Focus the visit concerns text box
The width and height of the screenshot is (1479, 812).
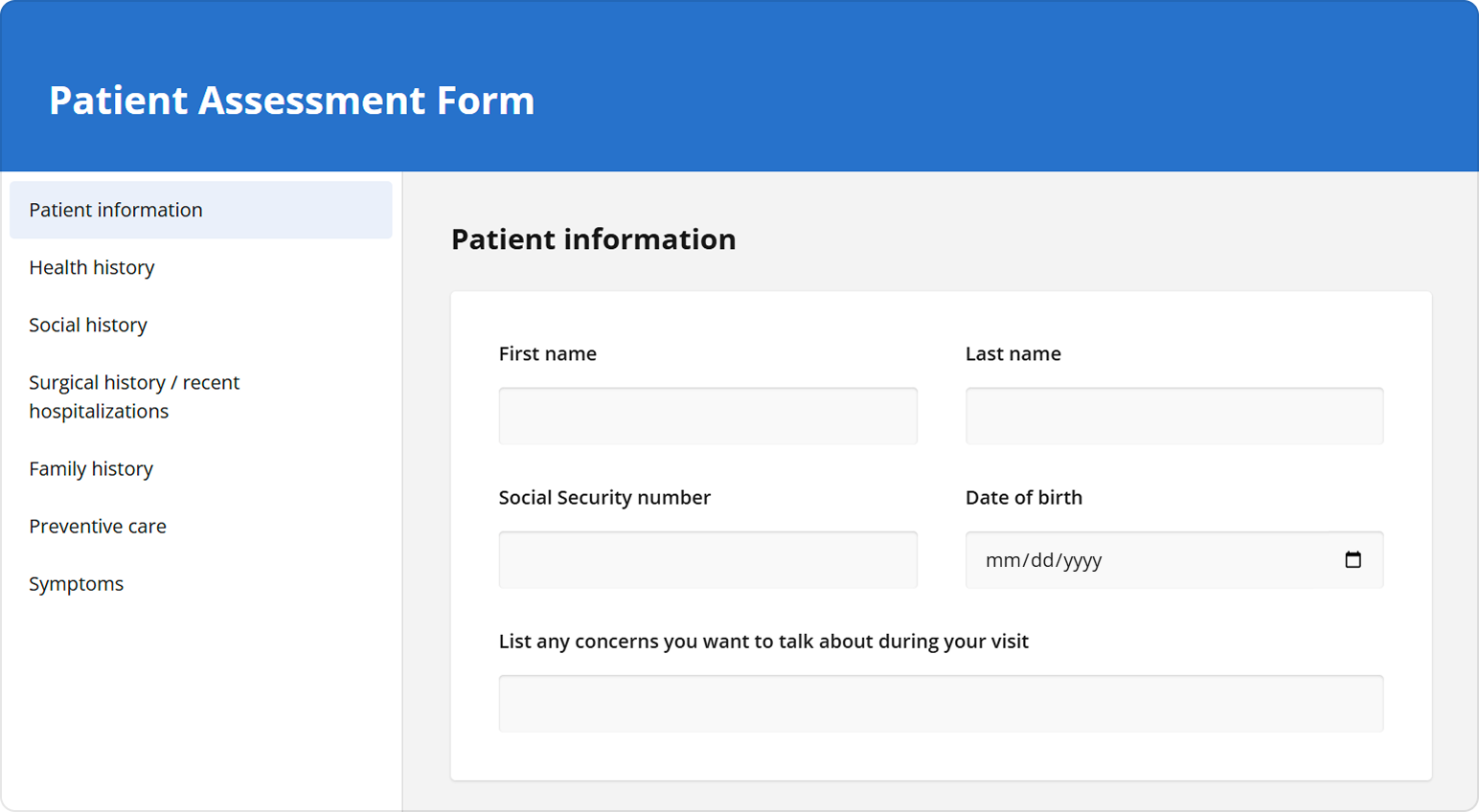(x=941, y=703)
